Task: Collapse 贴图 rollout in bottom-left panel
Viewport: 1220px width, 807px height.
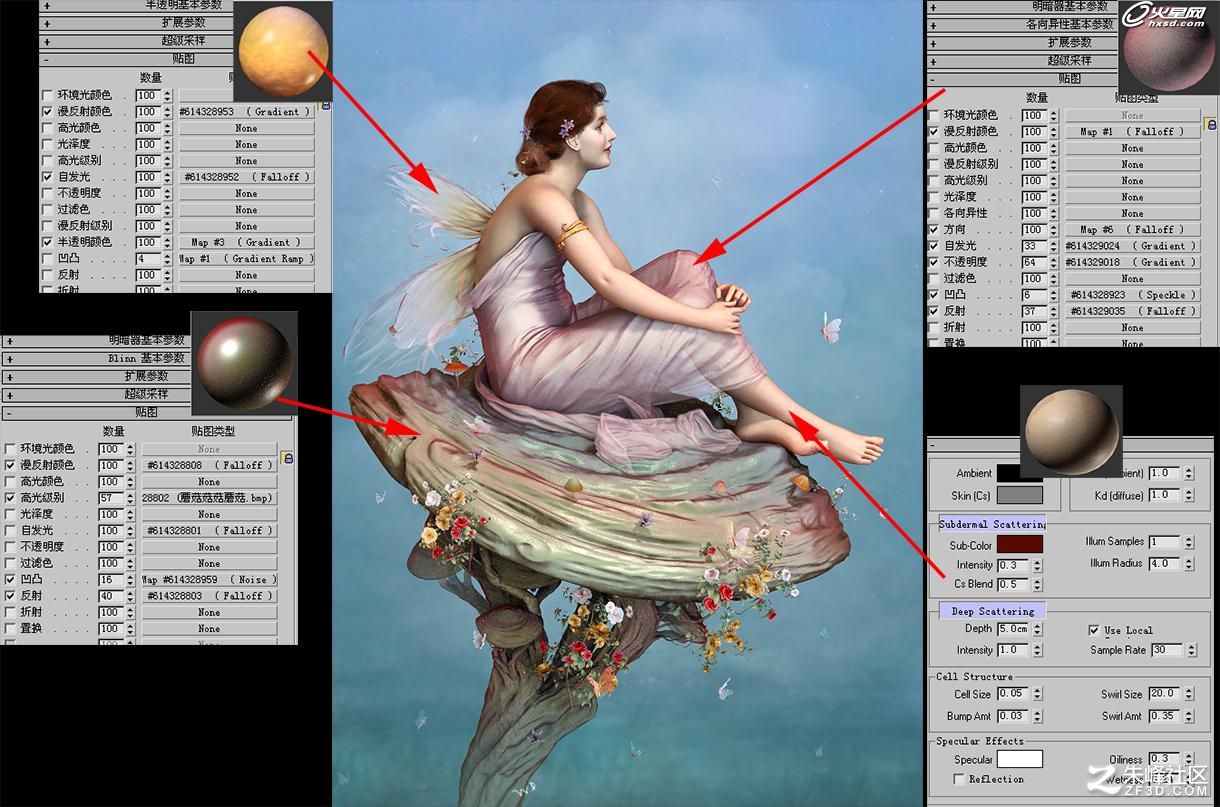Action: pos(147,412)
